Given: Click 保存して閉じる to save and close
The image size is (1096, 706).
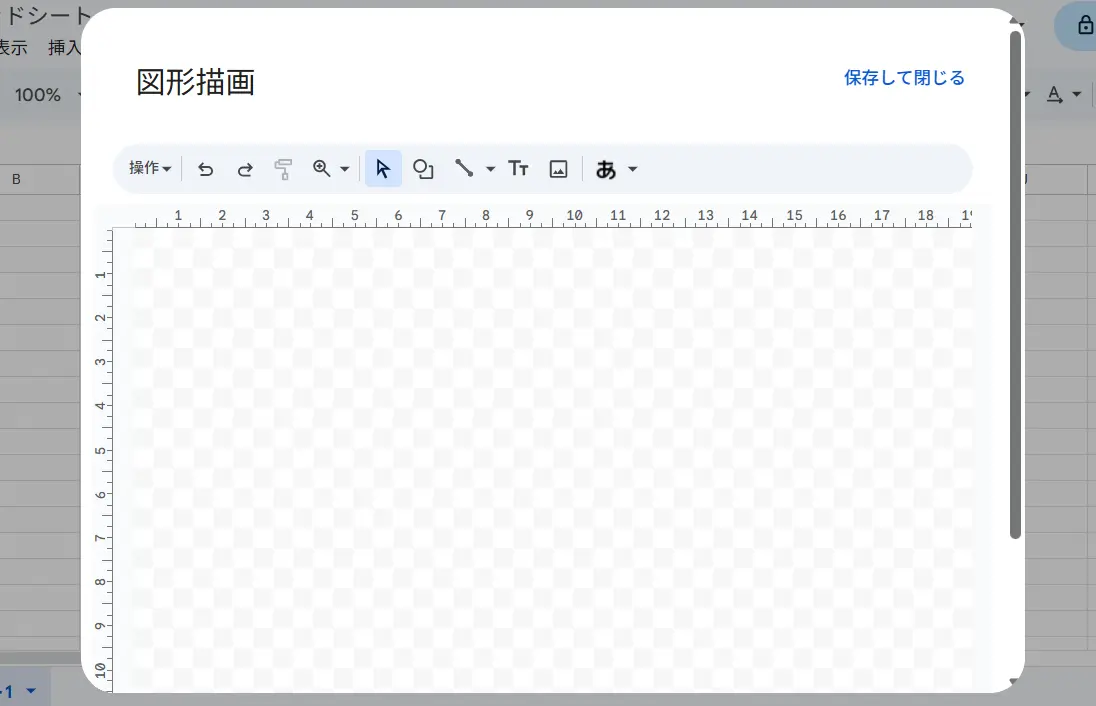Looking at the screenshot, I should [904, 78].
